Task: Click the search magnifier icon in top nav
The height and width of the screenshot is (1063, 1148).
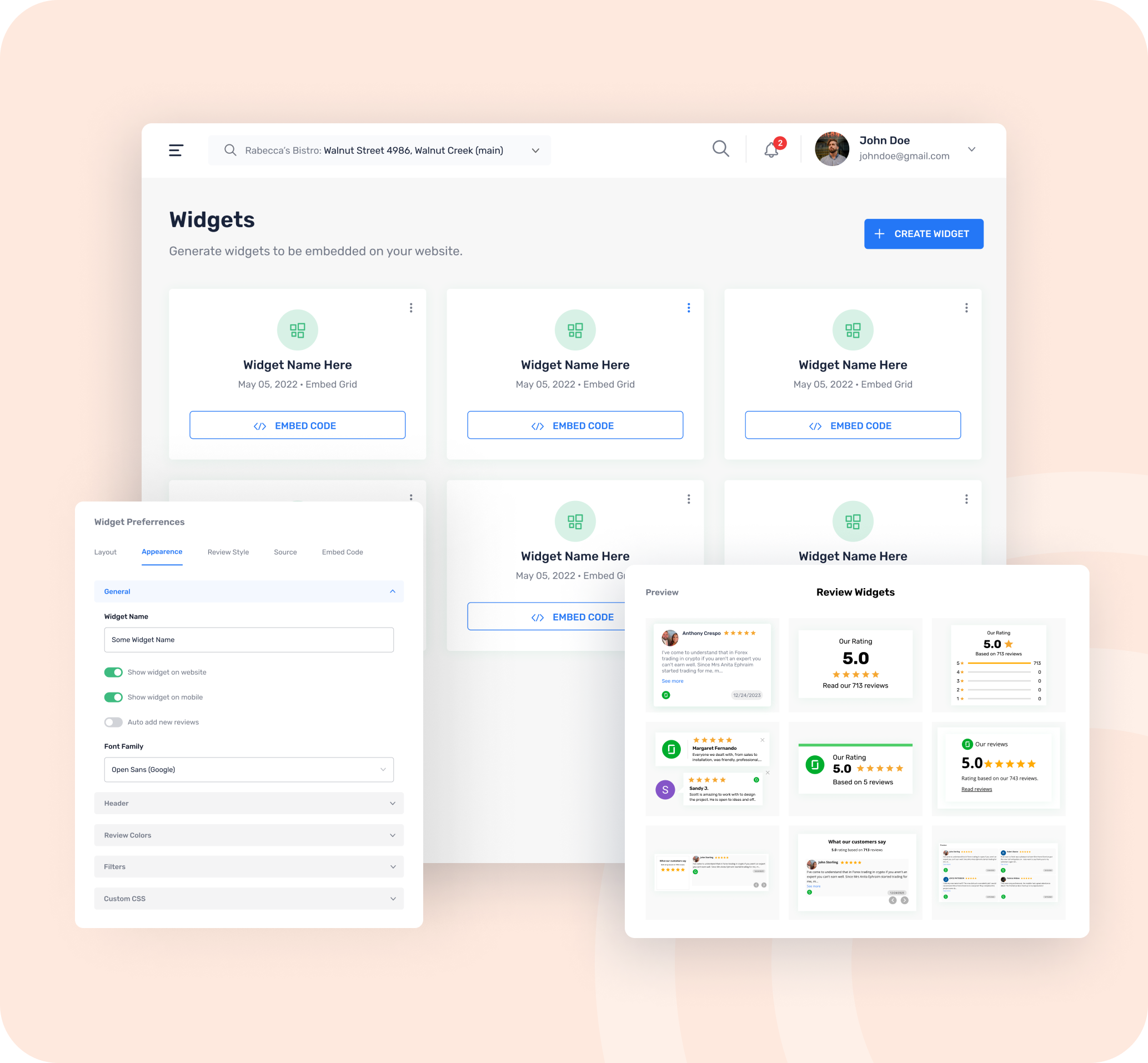Action: coord(722,149)
